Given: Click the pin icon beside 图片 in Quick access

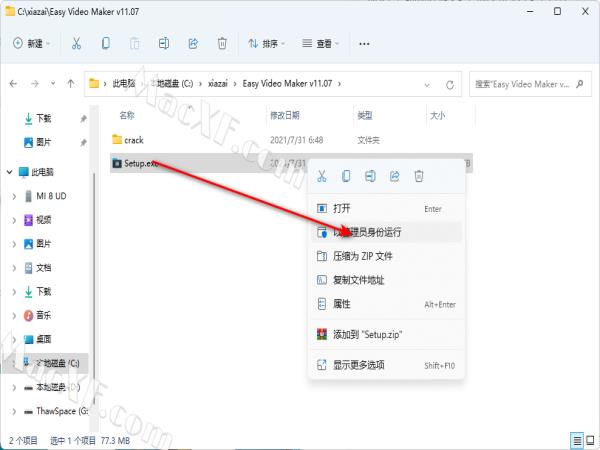Looking at the screenshot, I should tap(83, 143).
